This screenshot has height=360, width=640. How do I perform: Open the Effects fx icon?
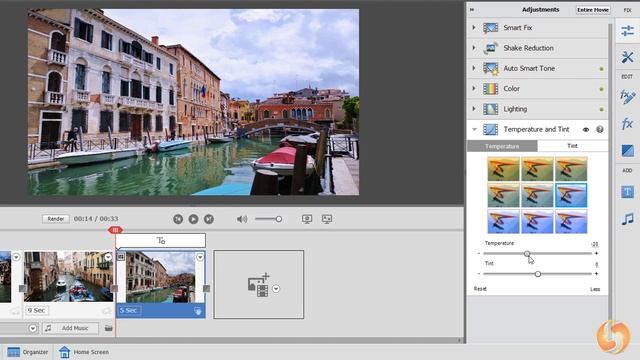tap(627, 123)
